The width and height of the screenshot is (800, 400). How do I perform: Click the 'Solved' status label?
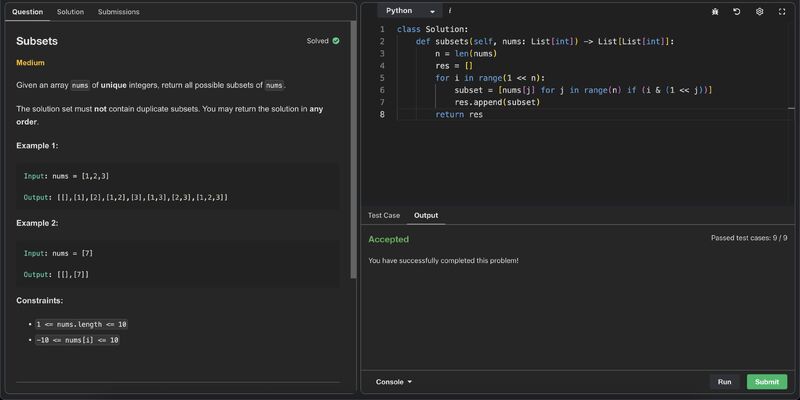[x=317, y=41]
